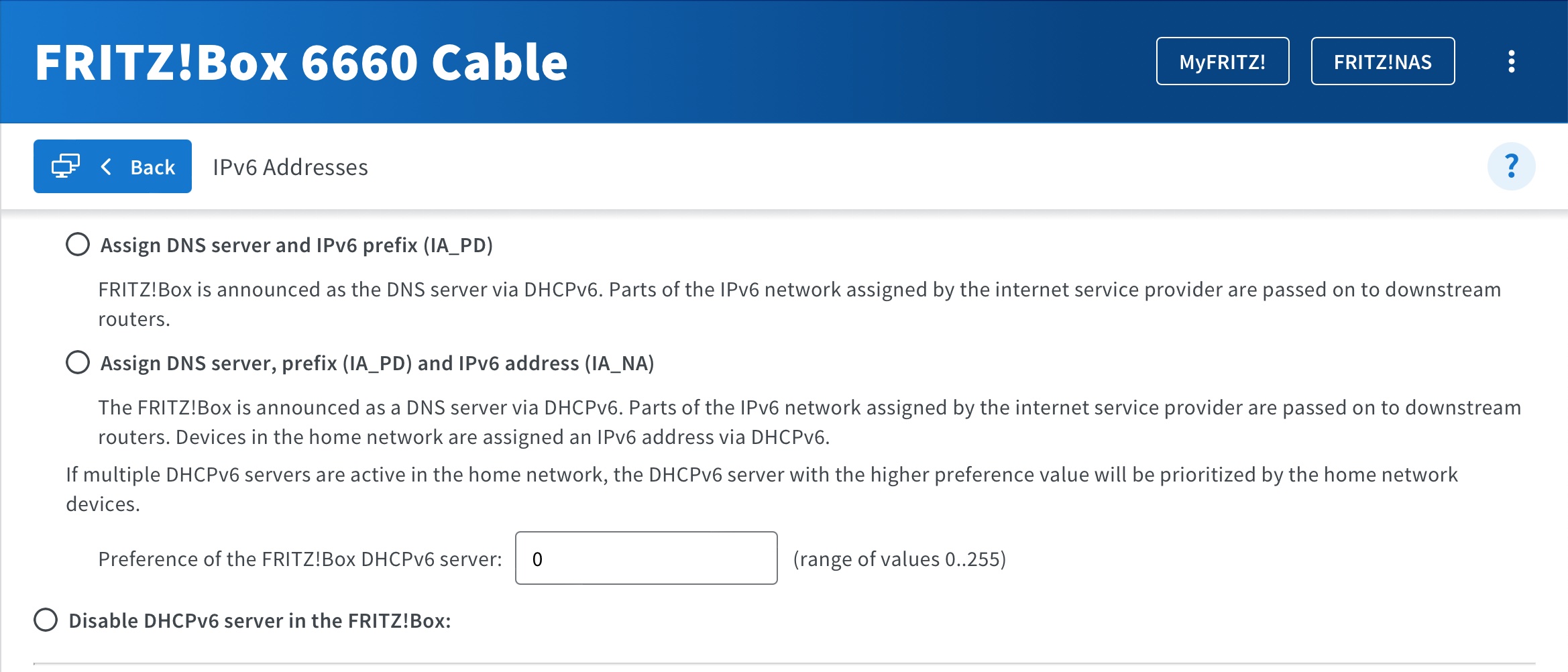Image resolution: width=1568 pixels, height=672 pixels.
Task: Click the IPv6 Addresses page heading
Action: coord(290,167)
